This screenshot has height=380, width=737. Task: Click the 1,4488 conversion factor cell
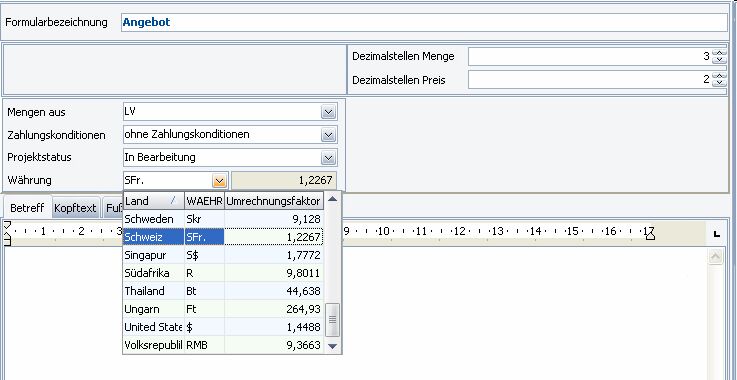(x=274, y=327)
